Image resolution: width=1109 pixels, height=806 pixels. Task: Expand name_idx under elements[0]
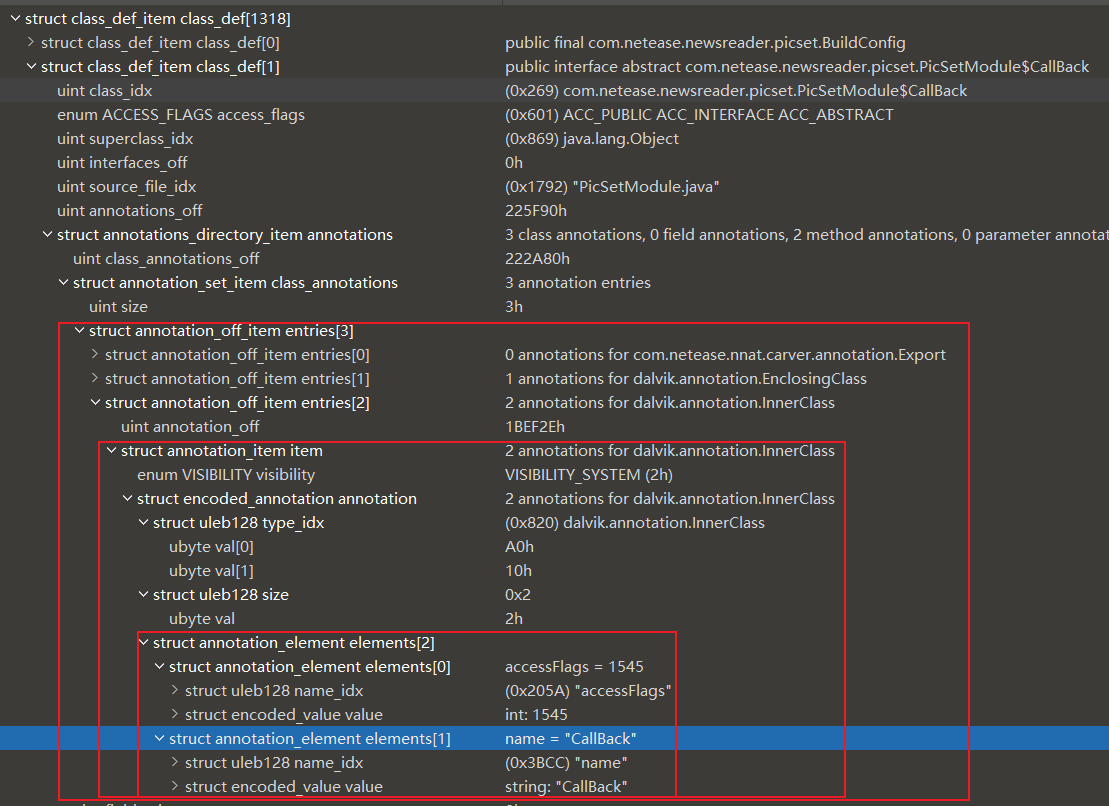click(175, 691)
